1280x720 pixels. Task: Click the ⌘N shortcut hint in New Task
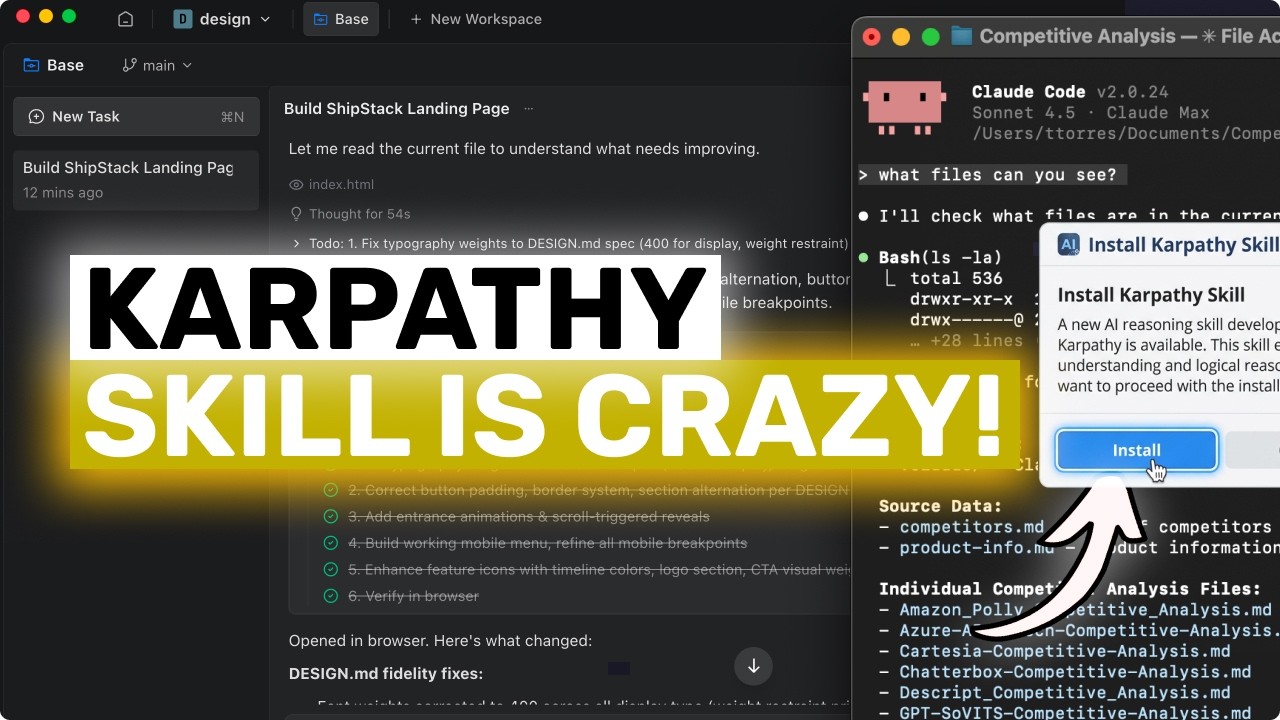click(x=232, y=117)
